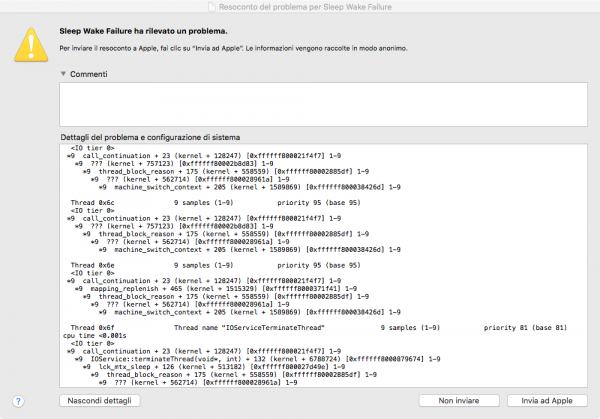Click Invia ad Apple button
This screenshot has width=600, height=419.
[547, 401]
